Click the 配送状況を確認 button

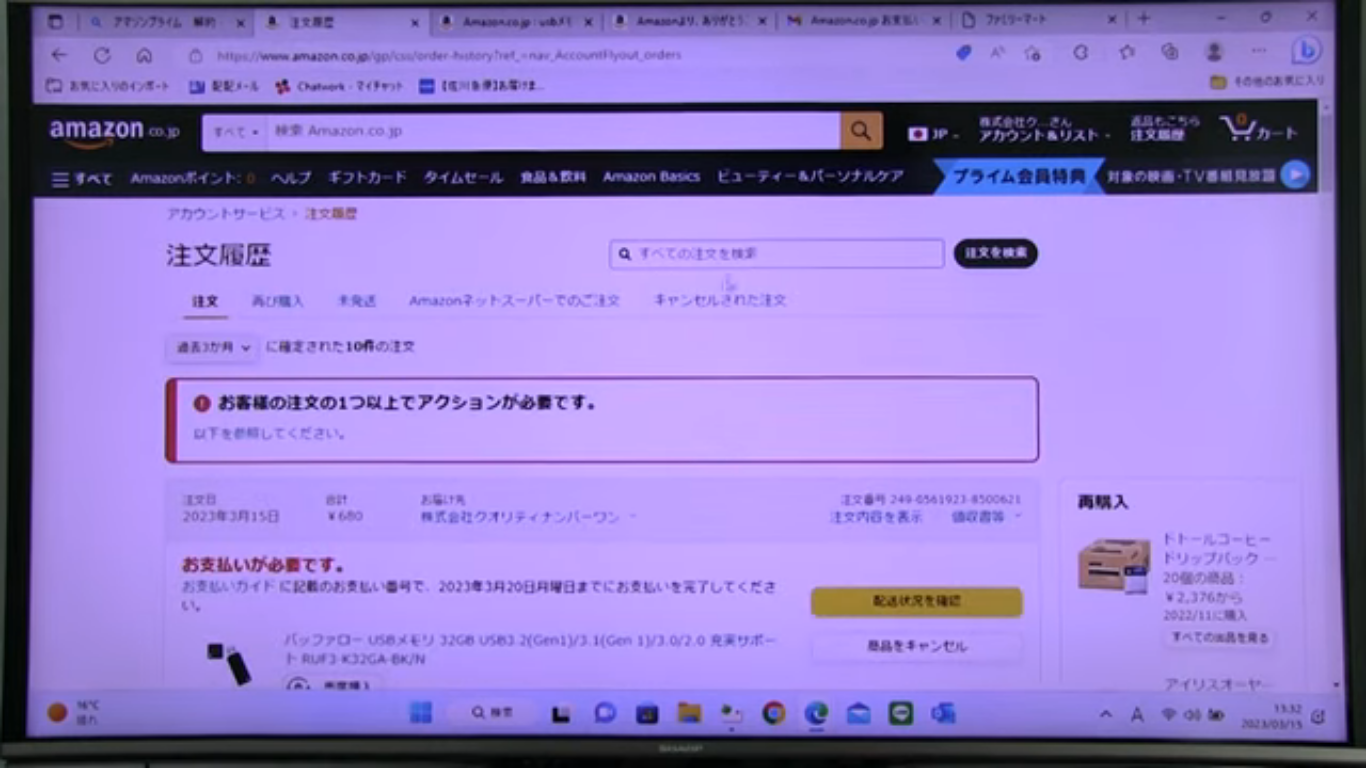[916, 602]
